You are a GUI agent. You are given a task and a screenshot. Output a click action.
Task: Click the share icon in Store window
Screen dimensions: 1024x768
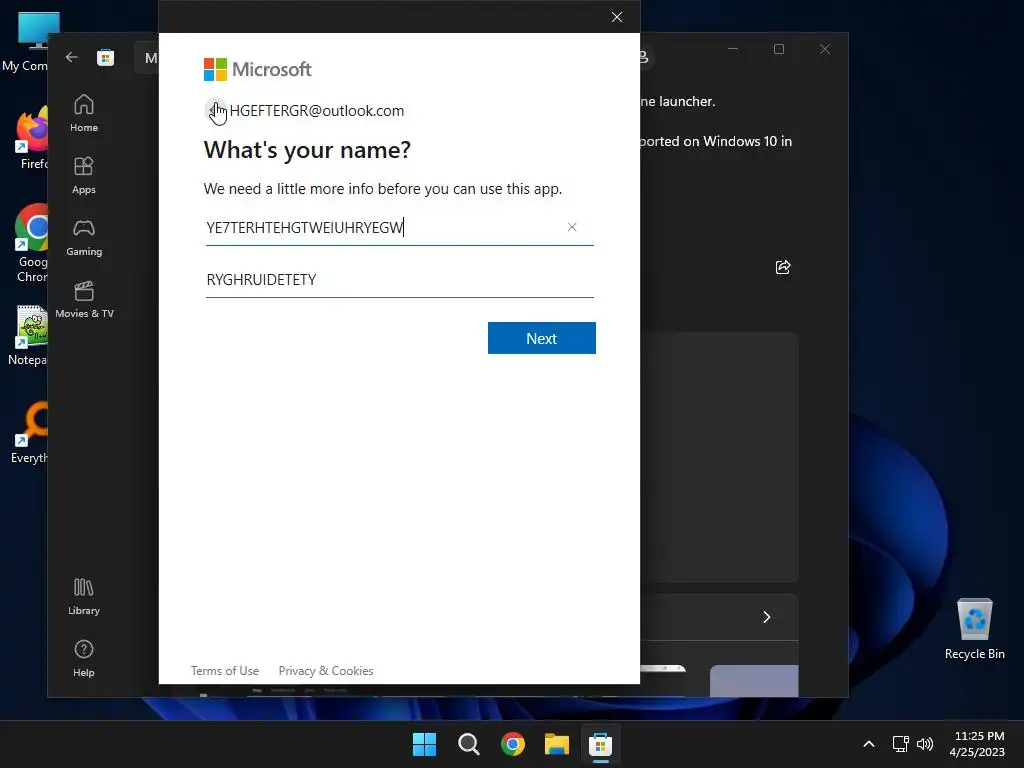pyautogui.click(x=782, y=266)
